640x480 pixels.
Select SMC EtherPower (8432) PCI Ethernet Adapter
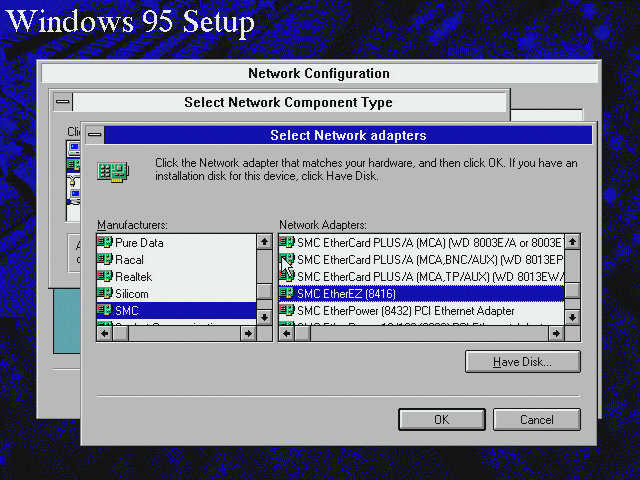tap(422, 311)
